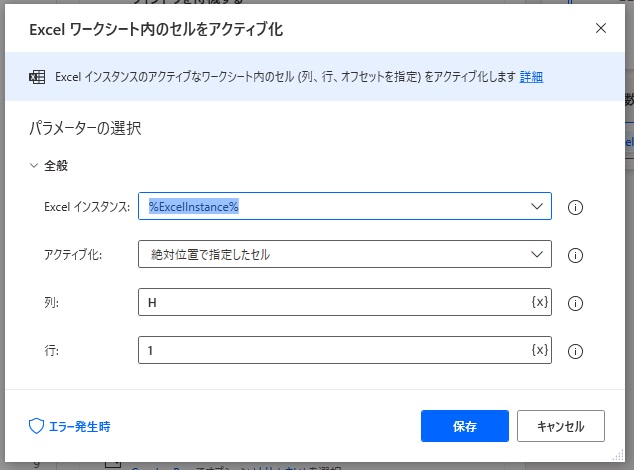The image size is (634, 470).
Task: Show info for アクティブ化 parameter
Action: pyautogui.click(x=575, y=255)
